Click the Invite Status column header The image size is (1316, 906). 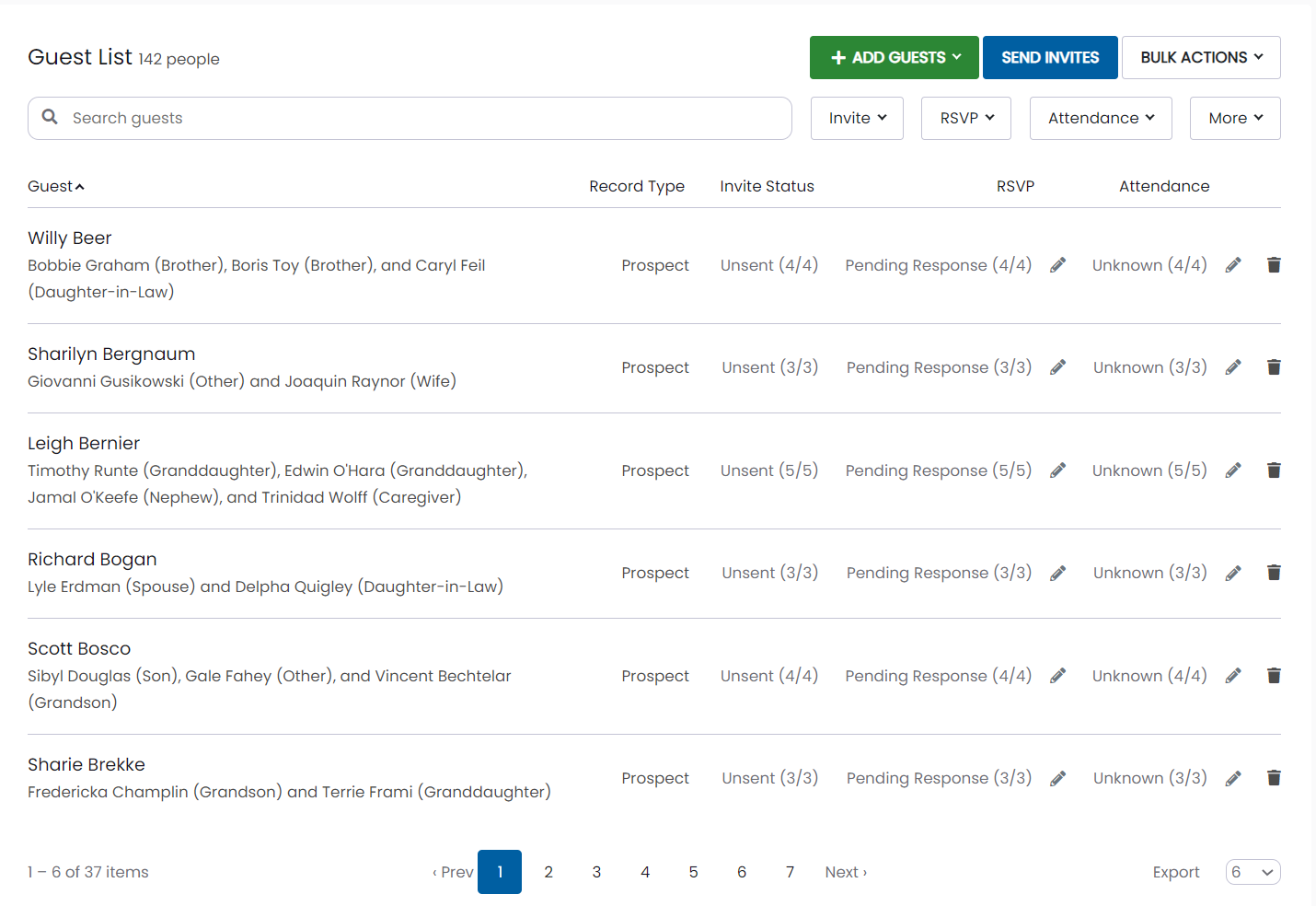click(x=767, y=186)
